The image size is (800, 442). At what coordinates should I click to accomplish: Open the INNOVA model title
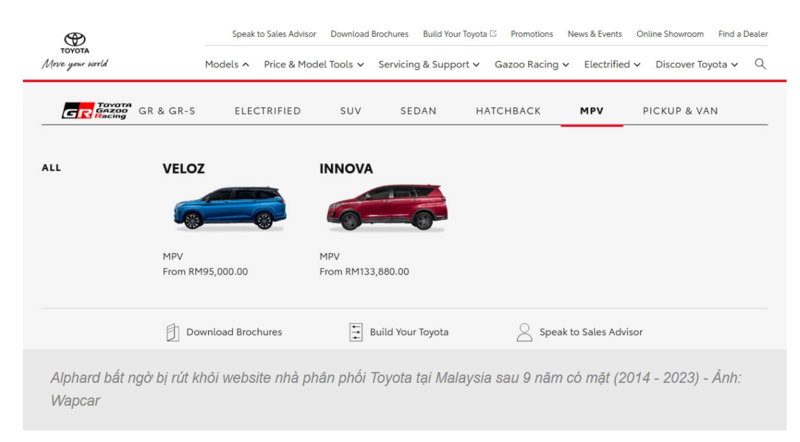346,169
